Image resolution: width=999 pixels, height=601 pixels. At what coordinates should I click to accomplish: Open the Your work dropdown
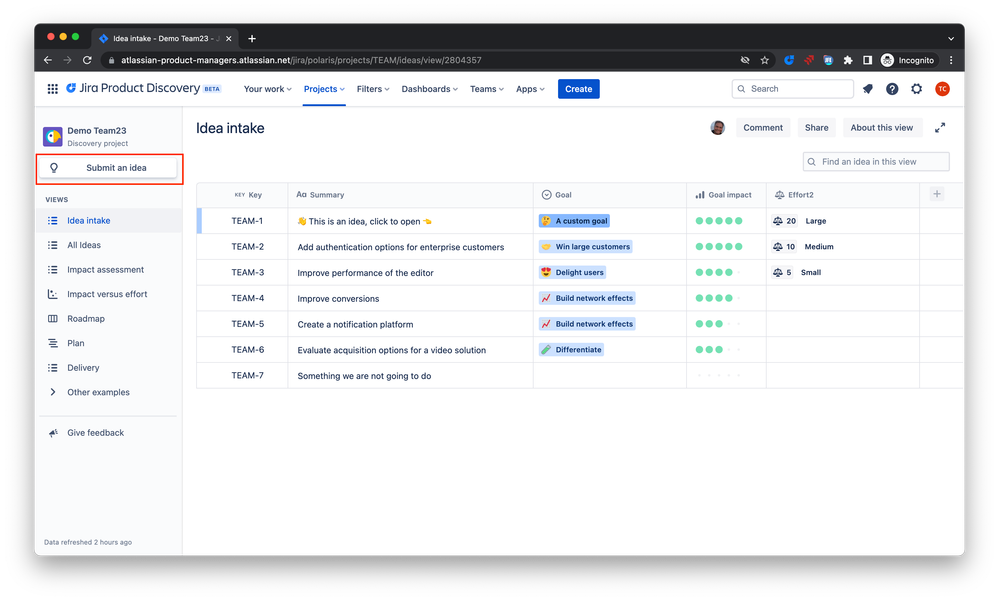point(268,89)
